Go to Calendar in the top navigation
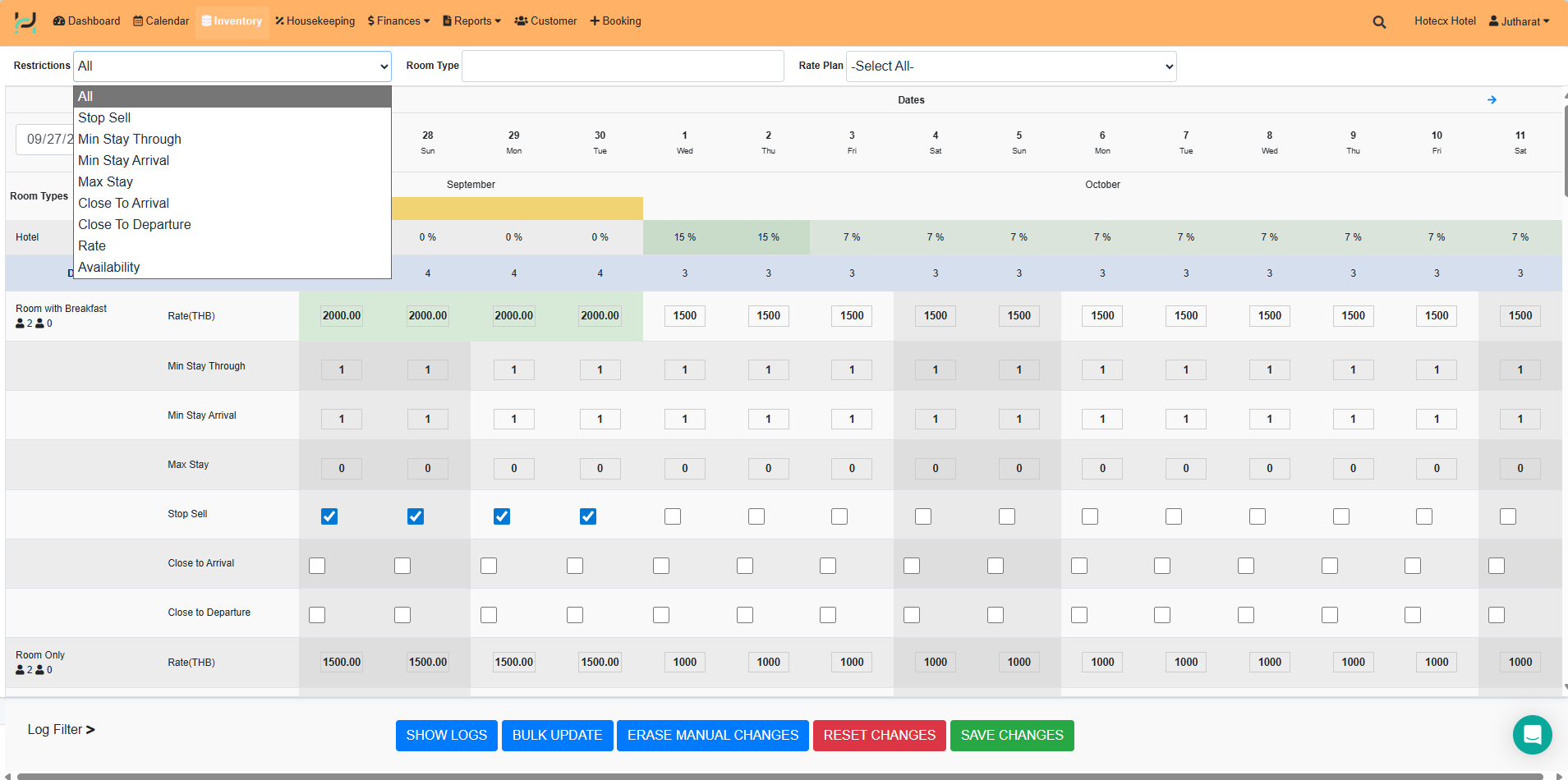The image size is (1568, 780). (x=161, y=21)
